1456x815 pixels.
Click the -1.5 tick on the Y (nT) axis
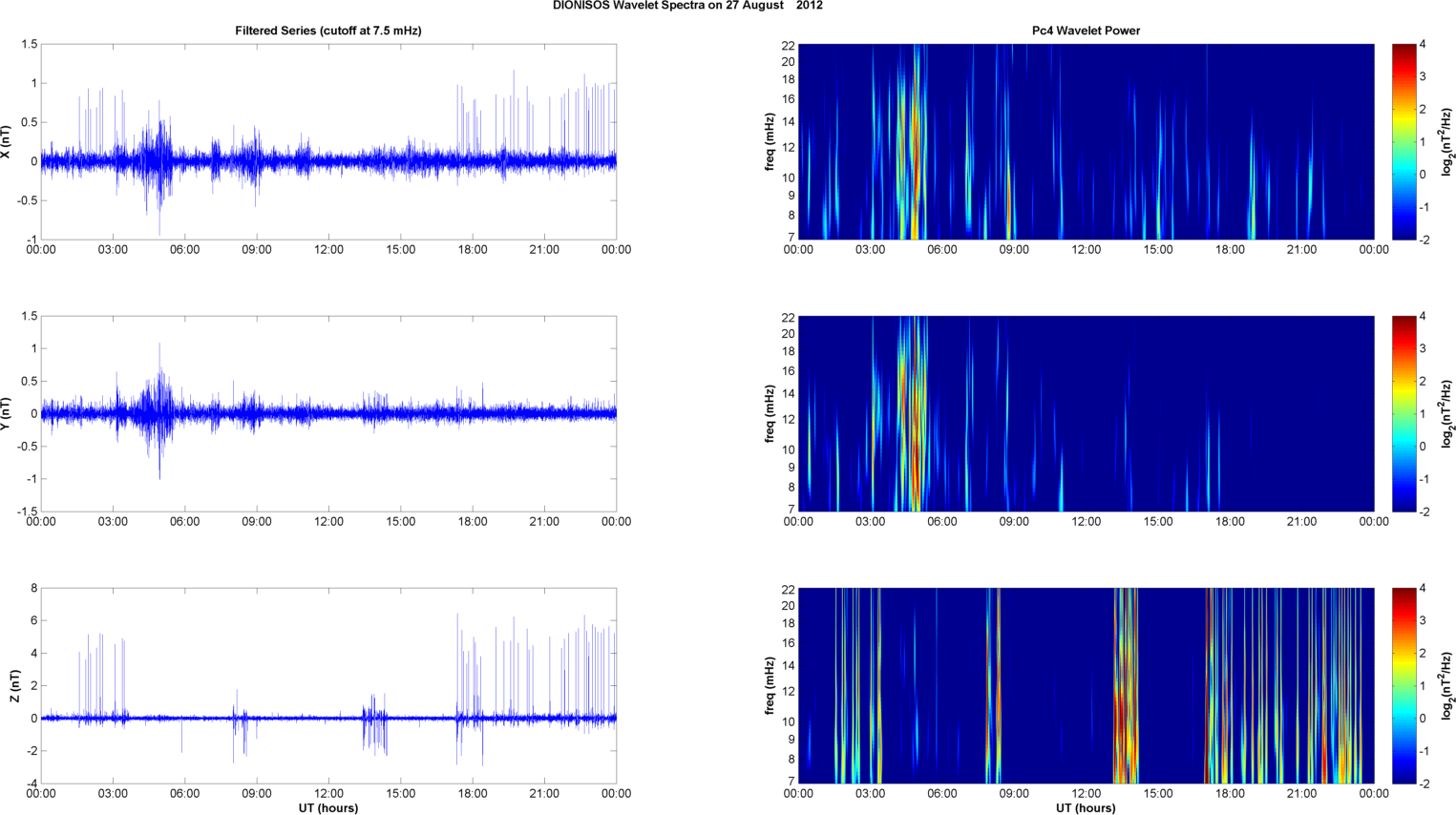26,512
